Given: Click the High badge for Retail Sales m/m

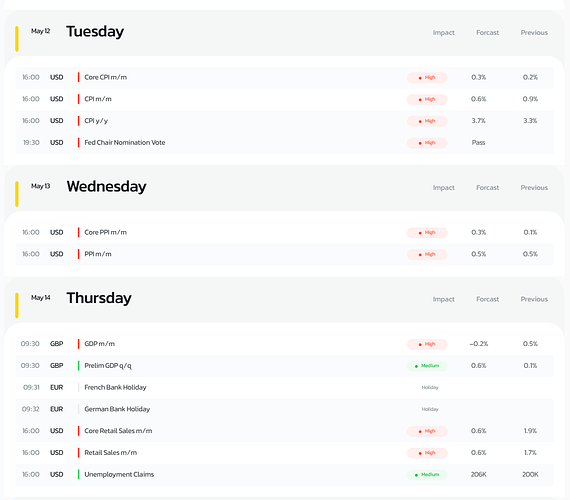Looking at the screenshot, I should click(x=427, y=453).
